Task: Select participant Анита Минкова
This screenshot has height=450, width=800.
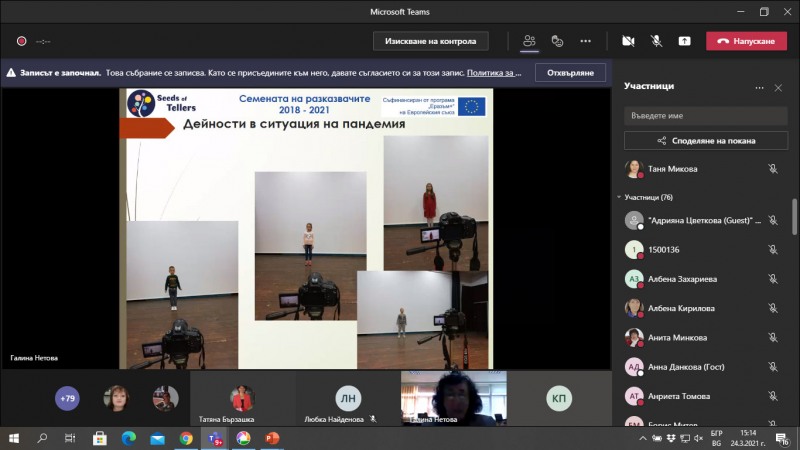Action: tap(704, 337)
